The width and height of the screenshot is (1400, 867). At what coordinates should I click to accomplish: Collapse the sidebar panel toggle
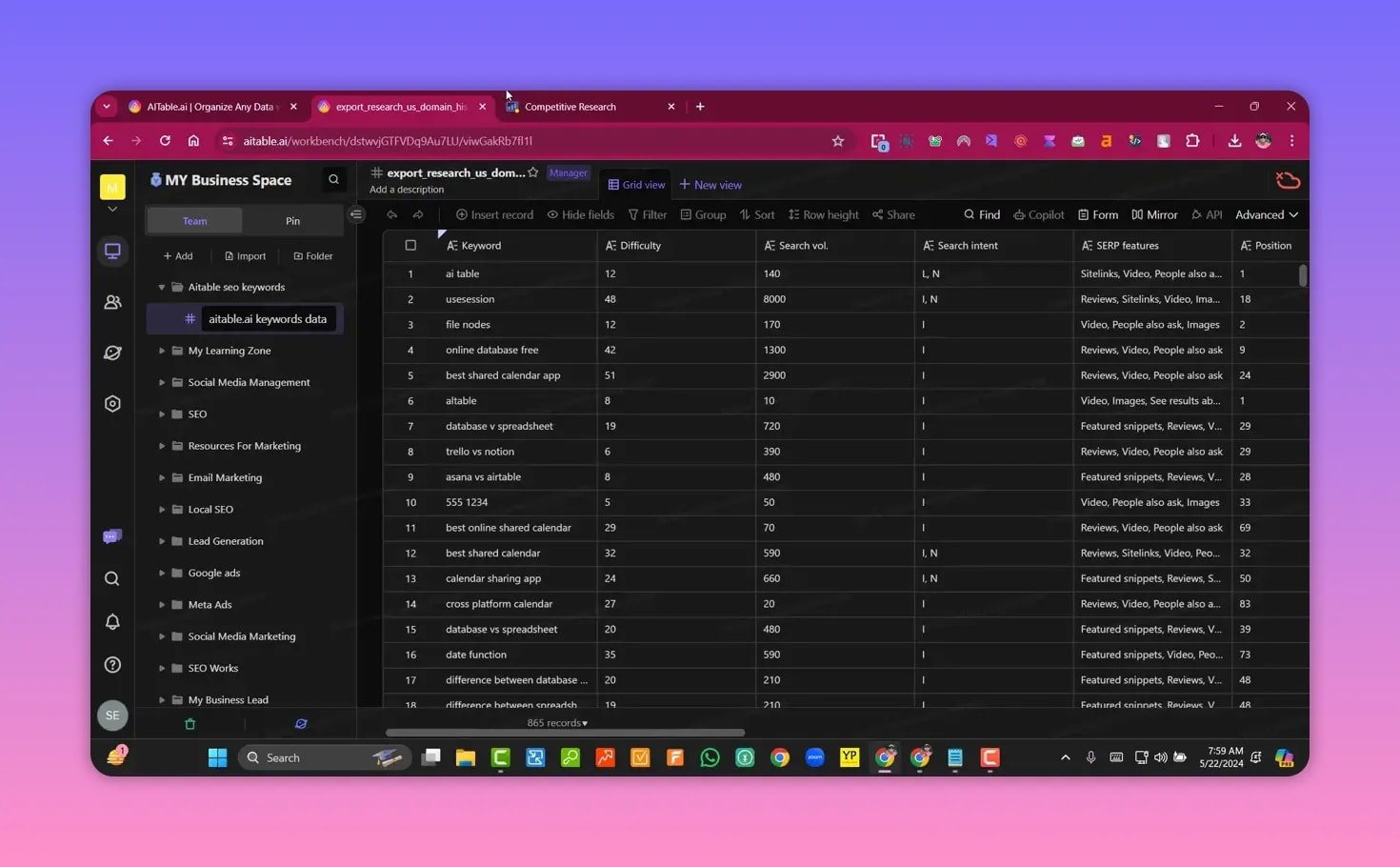coord(356,214)
